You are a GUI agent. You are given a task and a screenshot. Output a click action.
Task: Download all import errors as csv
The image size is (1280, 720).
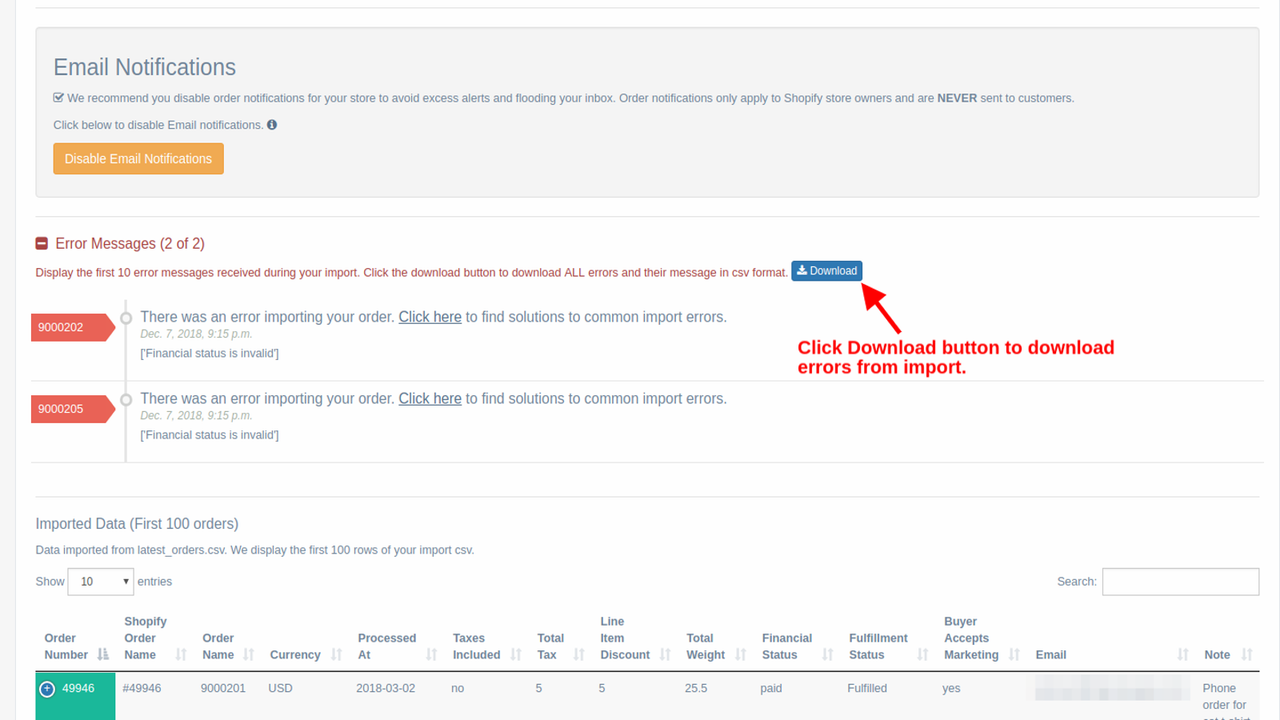[x=827, y=270]
